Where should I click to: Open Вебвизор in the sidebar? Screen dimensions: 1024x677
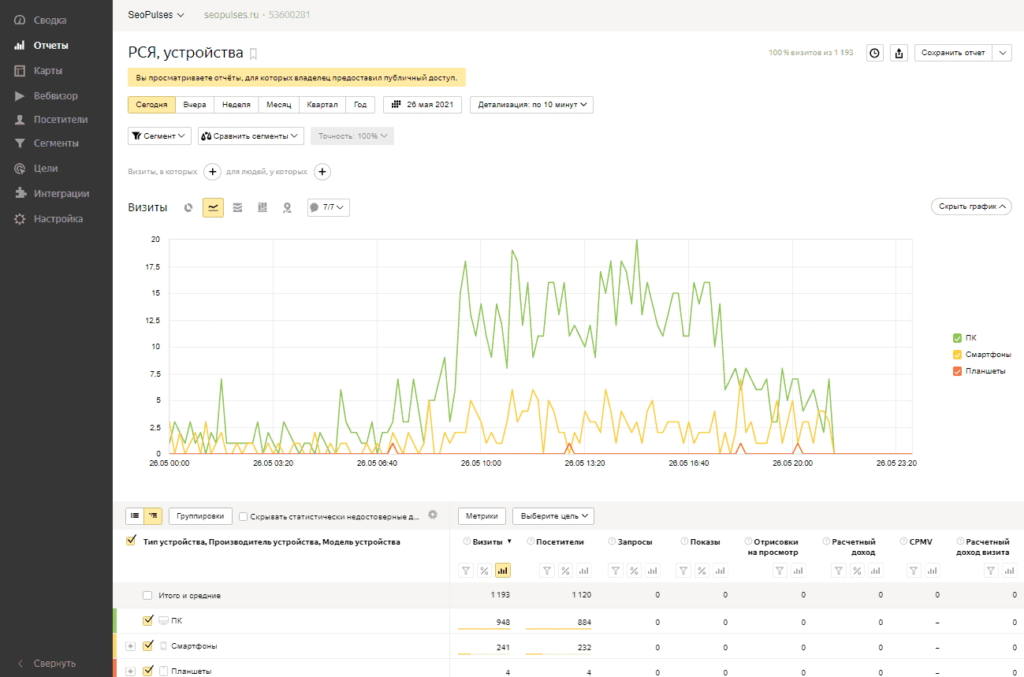click(x=56, y=96)
